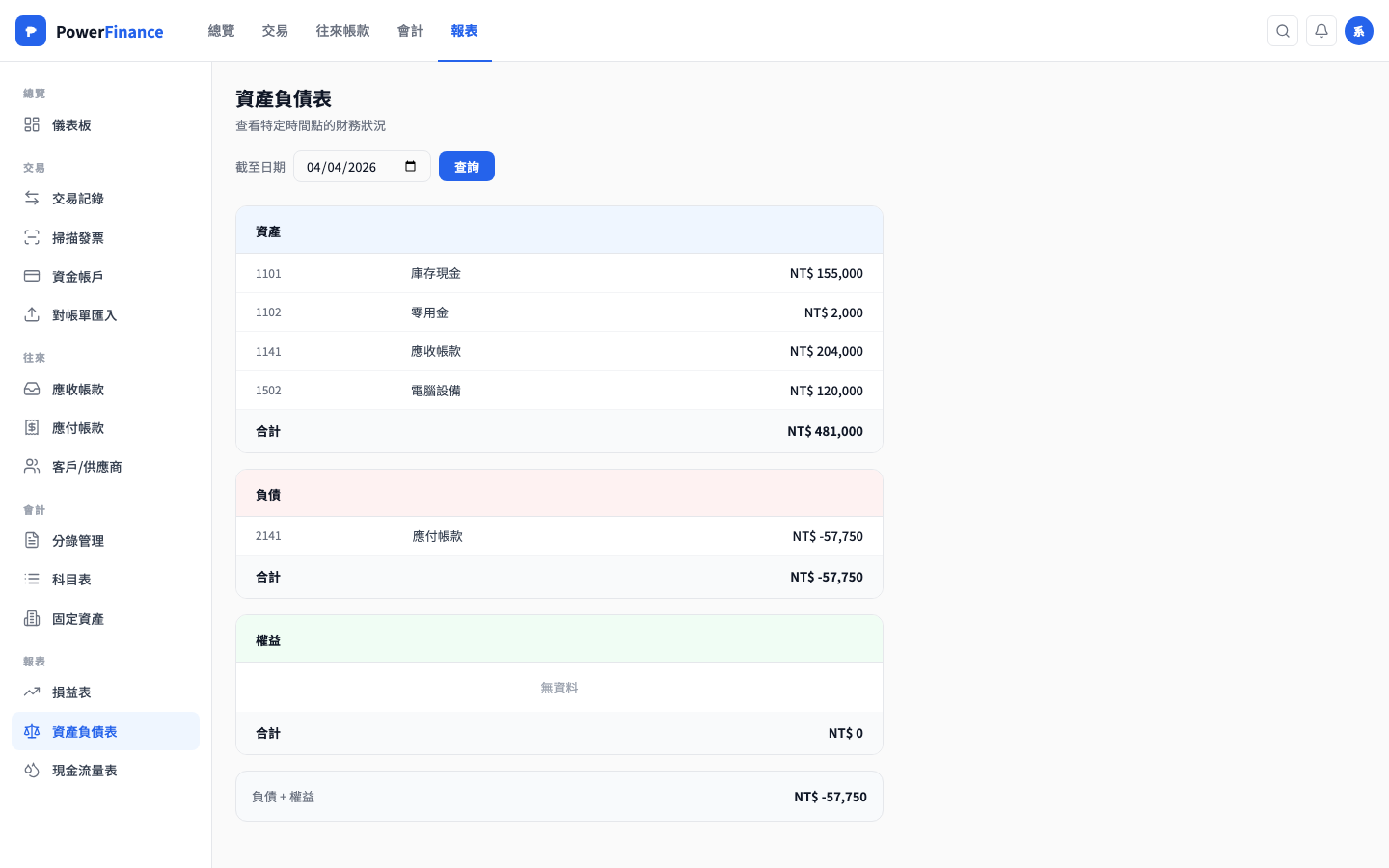The height and width of the screenshot is (868, 1389).
Task: Click the search icon in the header
Action: coord(1282,31)
